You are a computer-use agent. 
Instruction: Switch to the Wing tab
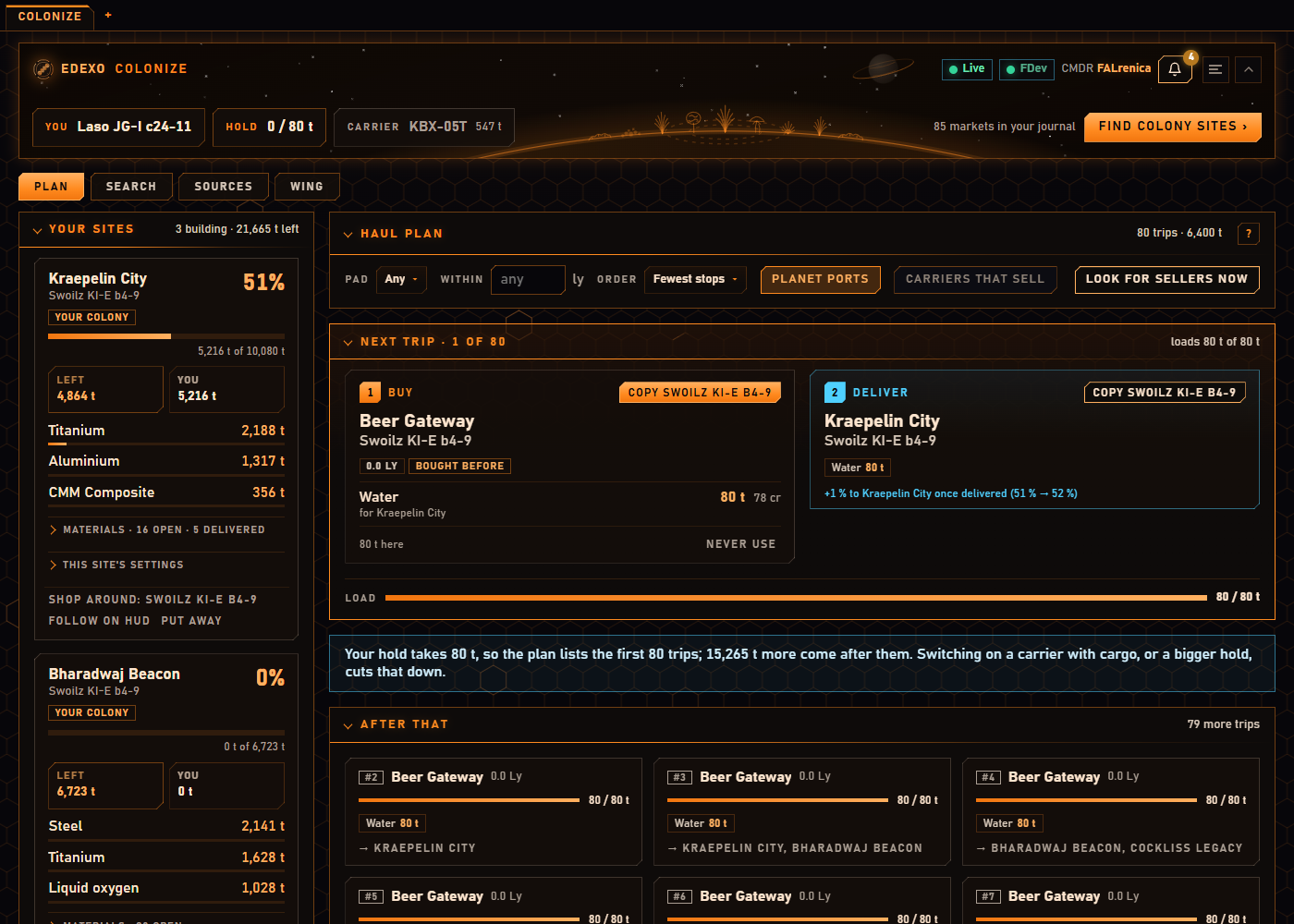click(307, 187)
